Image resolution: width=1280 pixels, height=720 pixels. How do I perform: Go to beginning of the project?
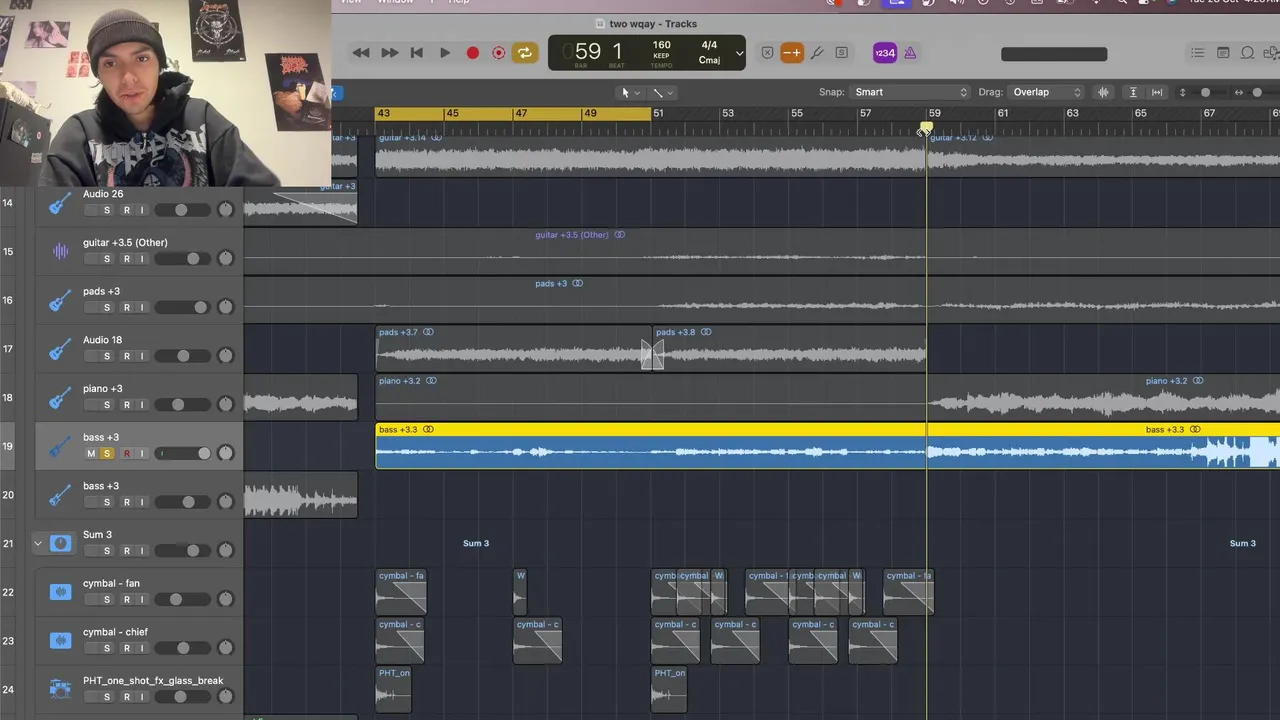point(417,53)
